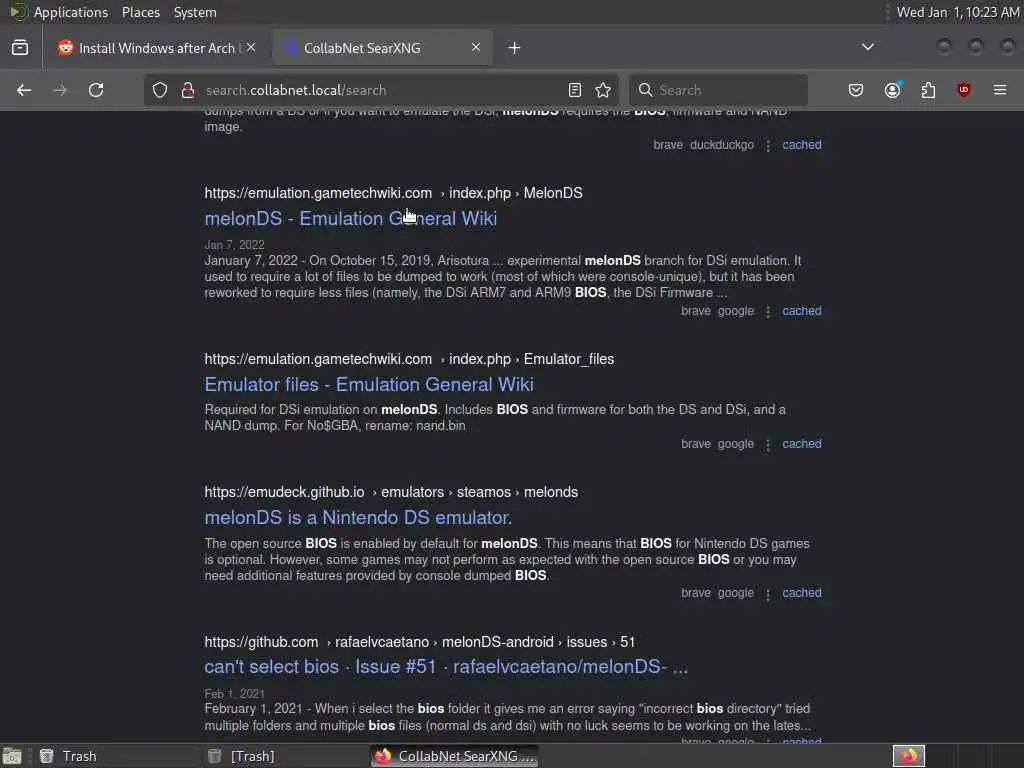Select CollabNet SearXNG taskbar window button
The image size is (1024, 768).
coord(455,756)
